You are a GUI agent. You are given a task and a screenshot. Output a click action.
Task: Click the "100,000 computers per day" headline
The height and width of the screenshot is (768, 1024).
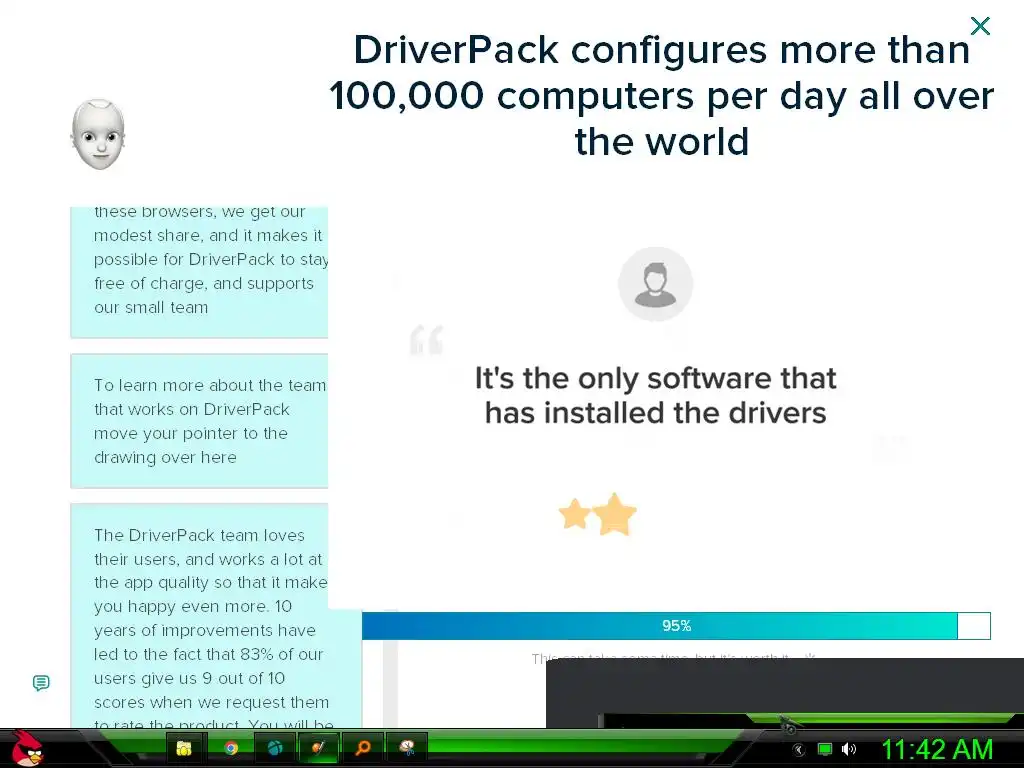click(661, 95)
